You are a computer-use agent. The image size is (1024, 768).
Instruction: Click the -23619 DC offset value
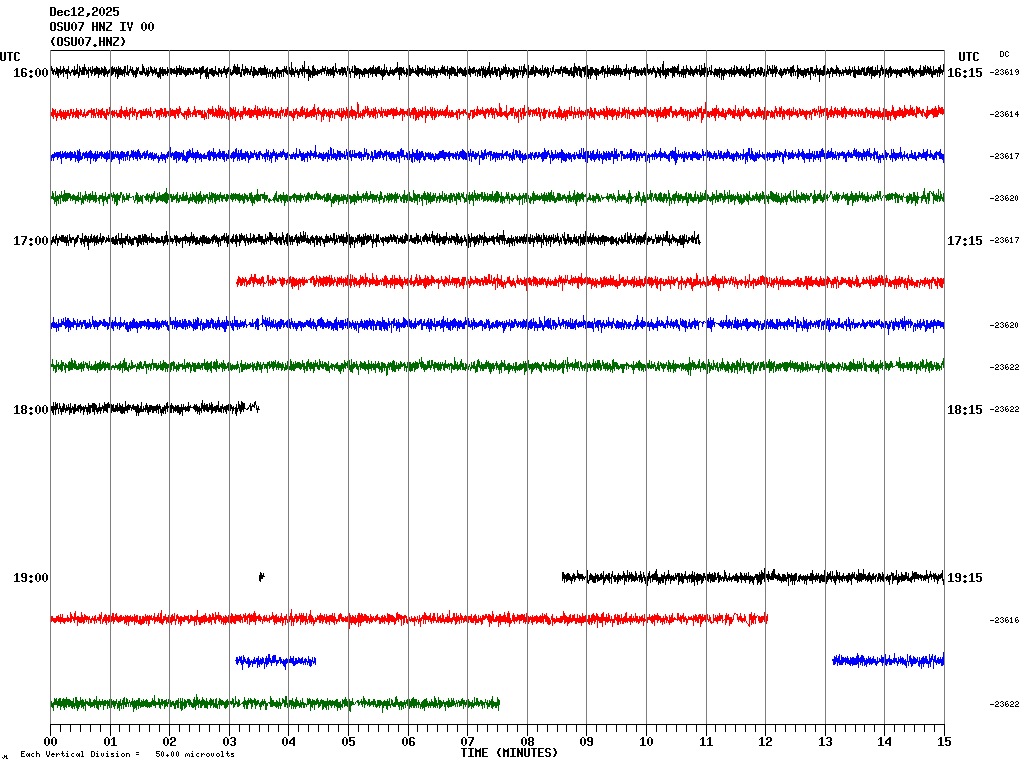pyautogui.click(x=1004, y=73)
